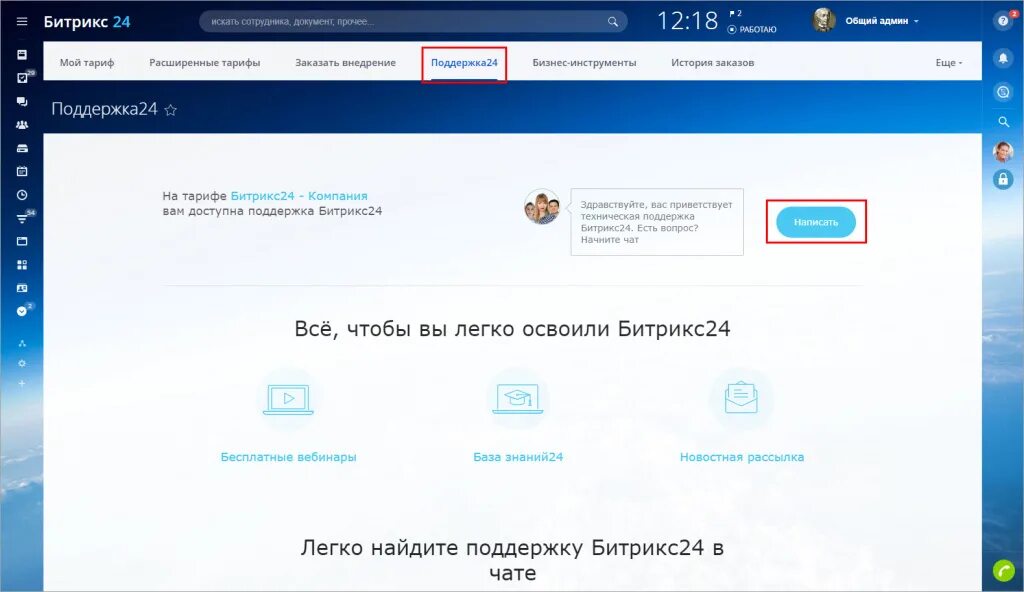Open the chat messenger icon in right panel
The image size is (1024, 592).
(x=1003, y=92)
